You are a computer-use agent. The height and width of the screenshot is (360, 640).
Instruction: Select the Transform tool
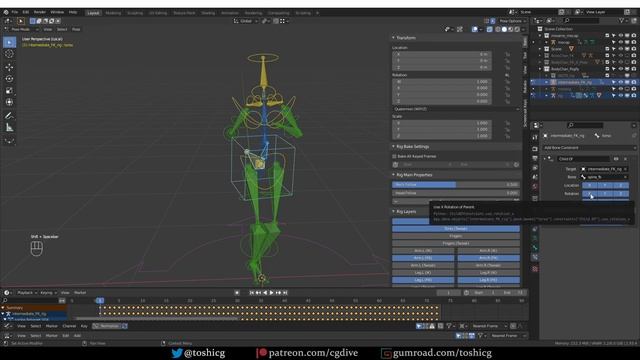coord(9,102)
